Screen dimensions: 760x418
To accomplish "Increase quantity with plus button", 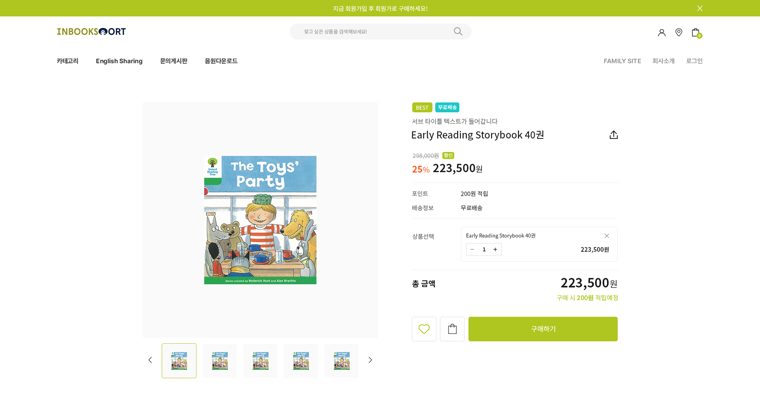I will pos(495,249).
